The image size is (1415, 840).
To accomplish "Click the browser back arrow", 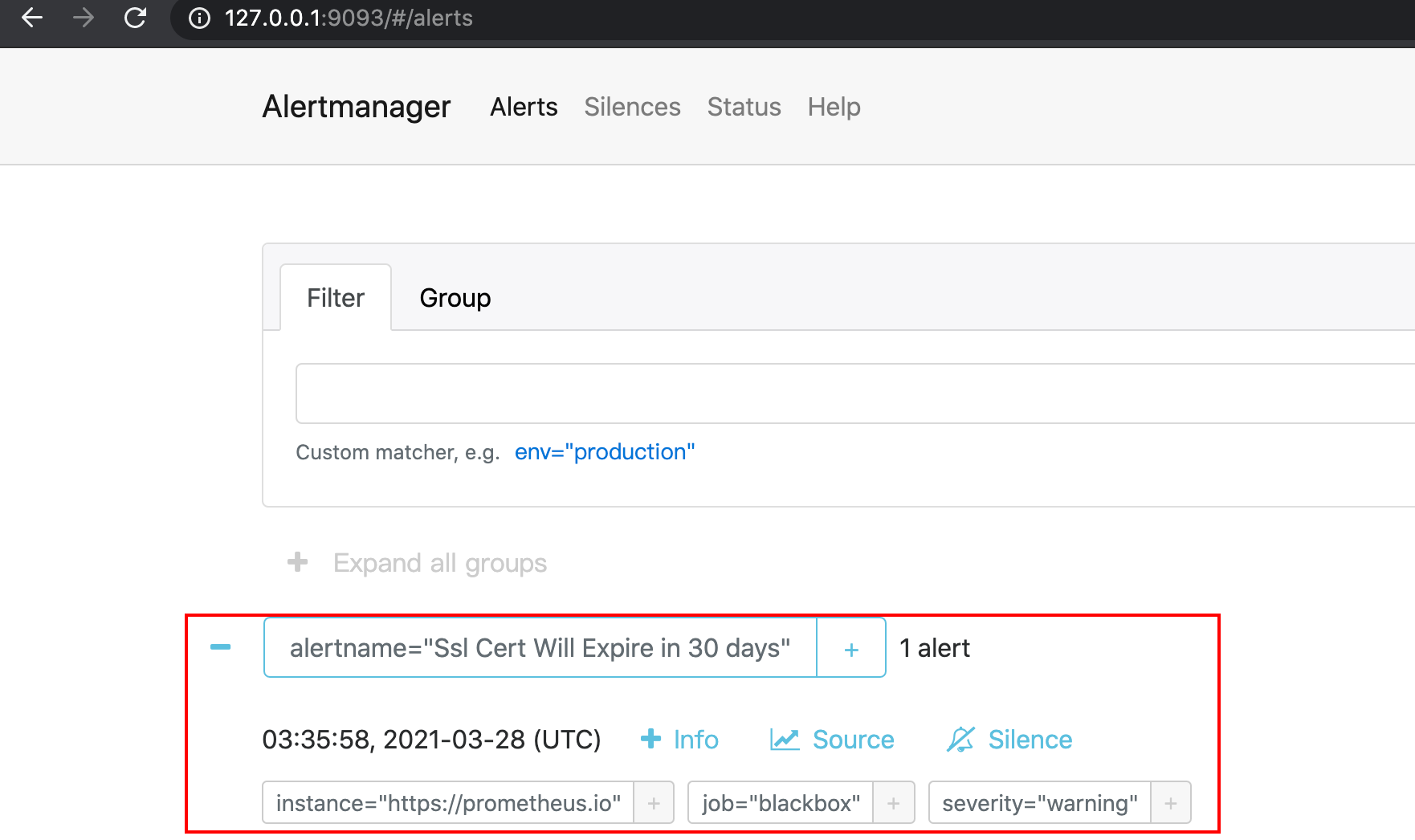I will tap(32, 18).
